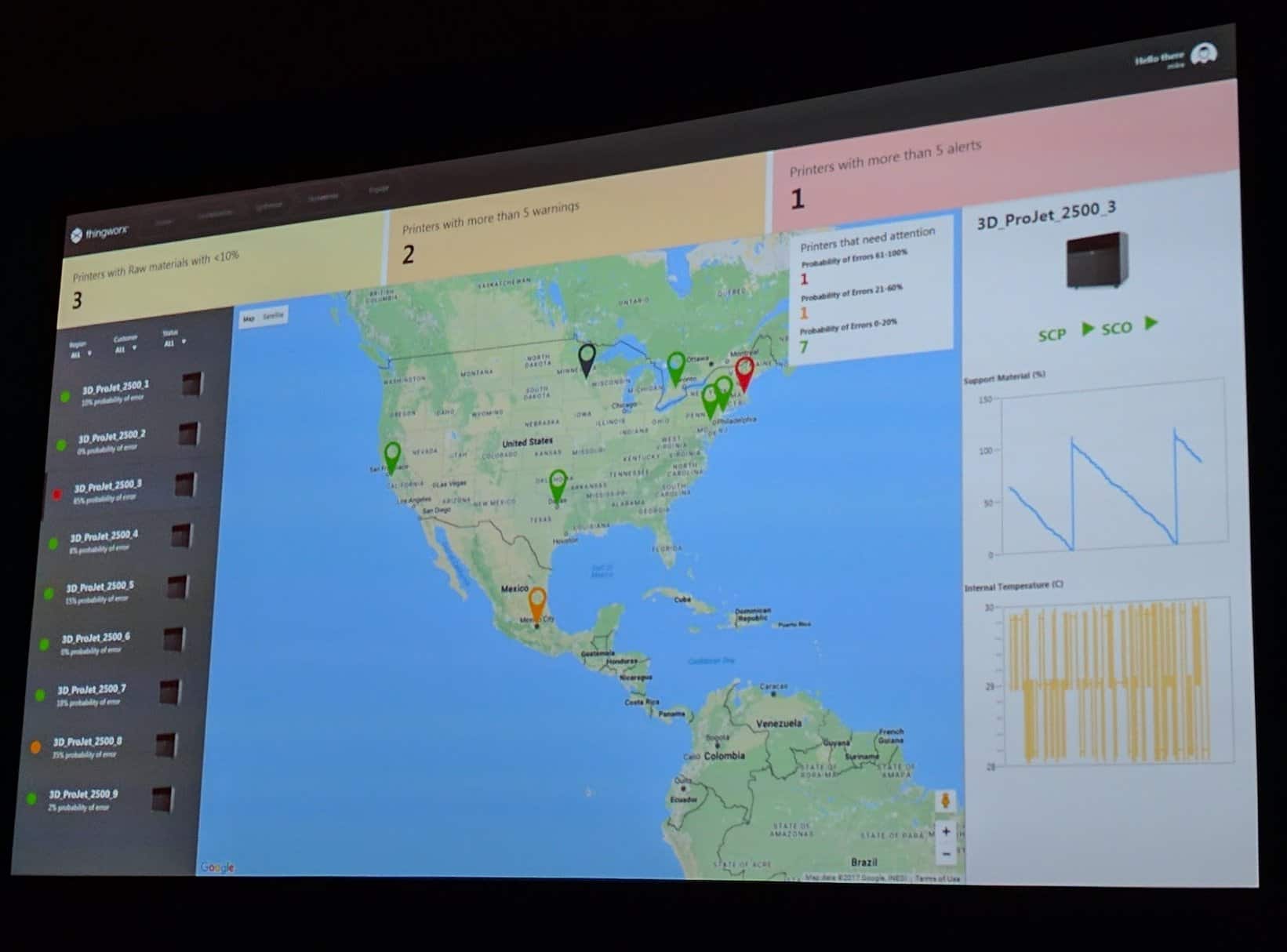Open the printer image under 3D_ProJet_2500_3 heading
1287x952 pixels.
(x=1096, y=260)
